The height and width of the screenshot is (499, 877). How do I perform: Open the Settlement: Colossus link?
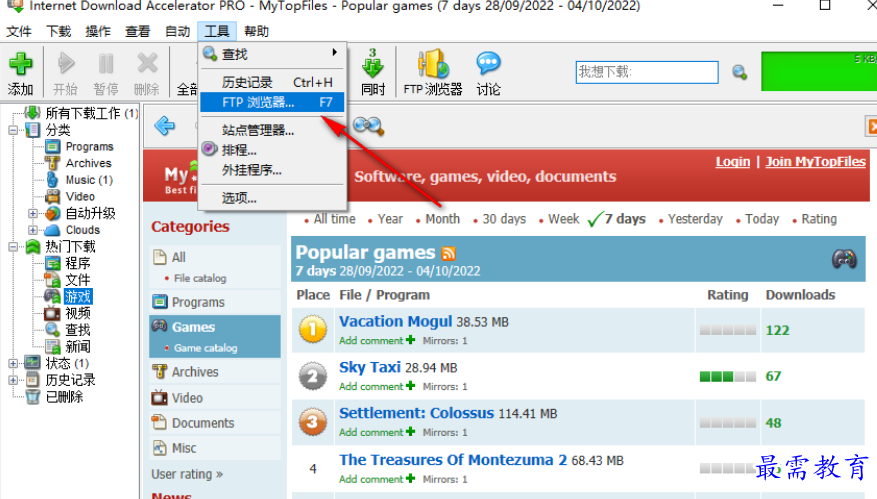pyautogui.click(x=417, y=413)
